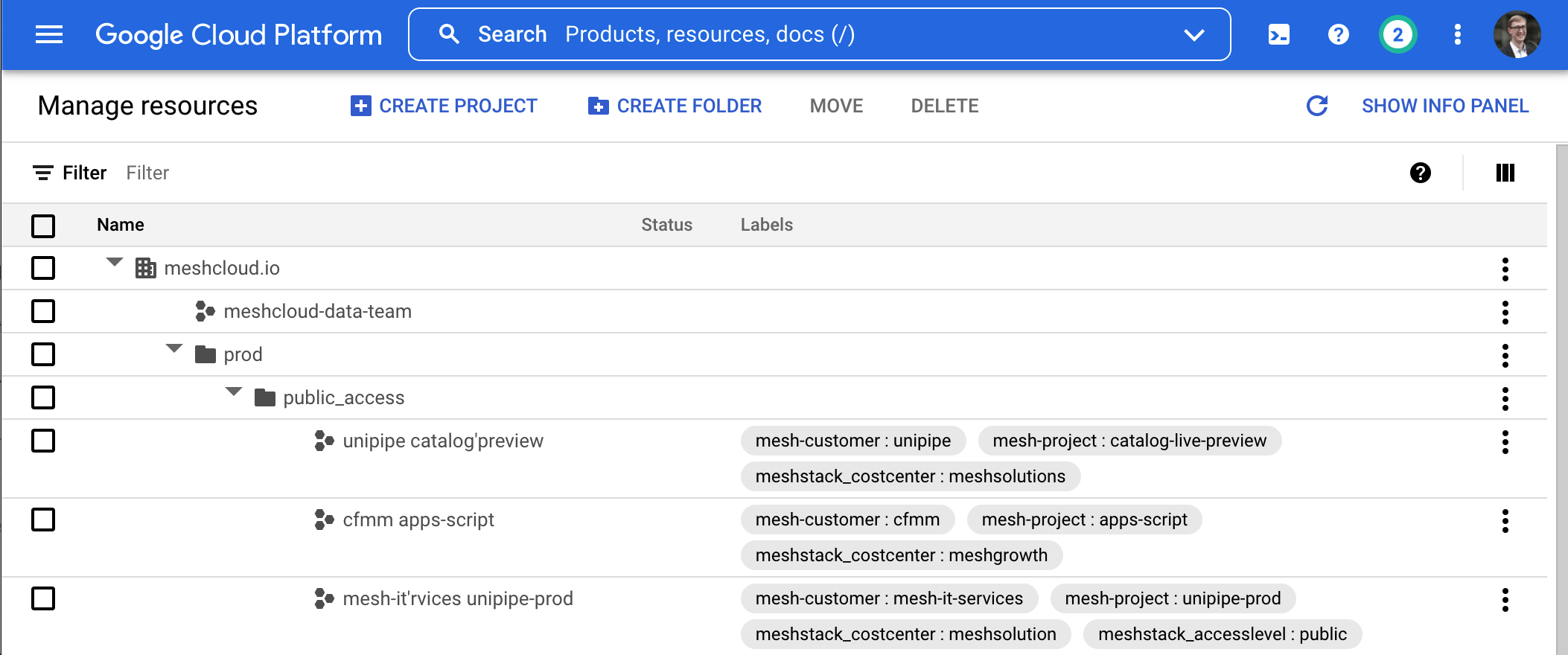Collapse the prod folder

click(x=174, y=348)
